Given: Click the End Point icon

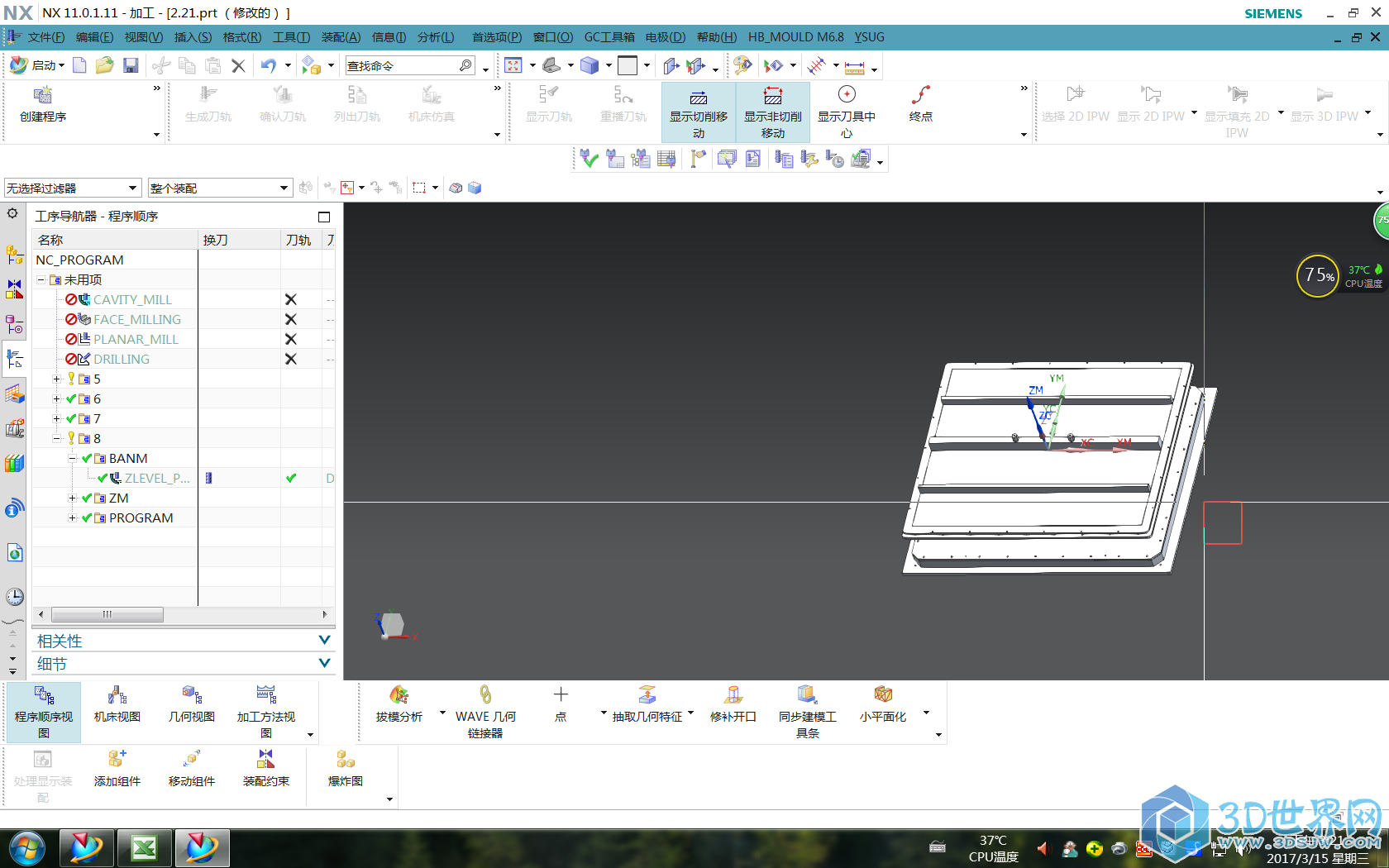Looking at the screenshot, I should pyautogui.click(x=920, y=94).
